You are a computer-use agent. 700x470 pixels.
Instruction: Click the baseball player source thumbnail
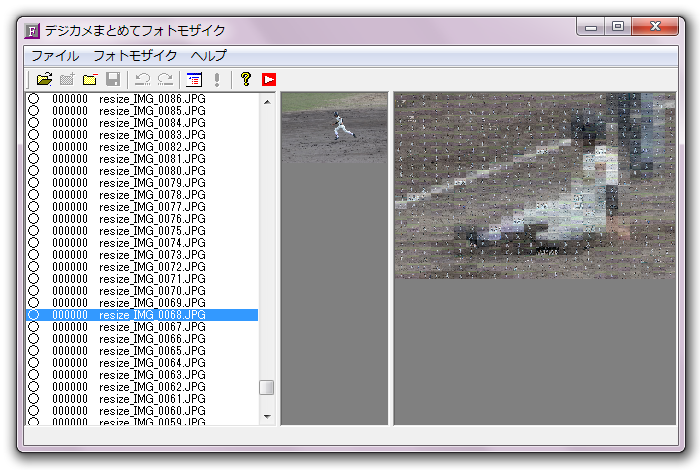(x=334, y=127)
